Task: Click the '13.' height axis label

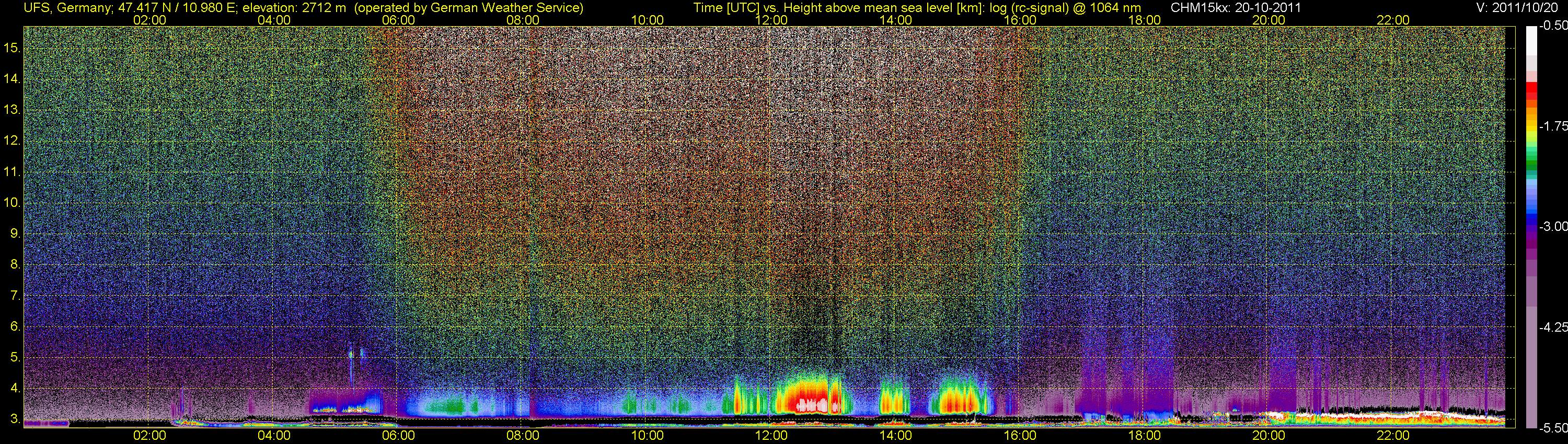Action: click(12, 110)
